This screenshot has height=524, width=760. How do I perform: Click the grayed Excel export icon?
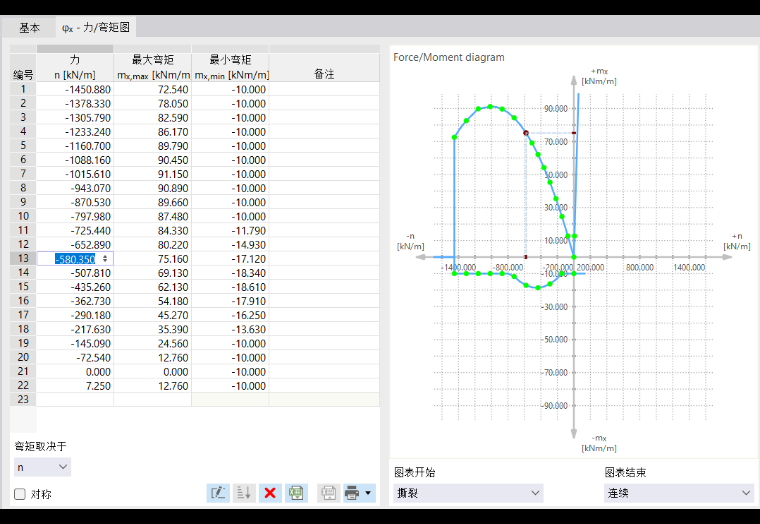tap(328, 493)
